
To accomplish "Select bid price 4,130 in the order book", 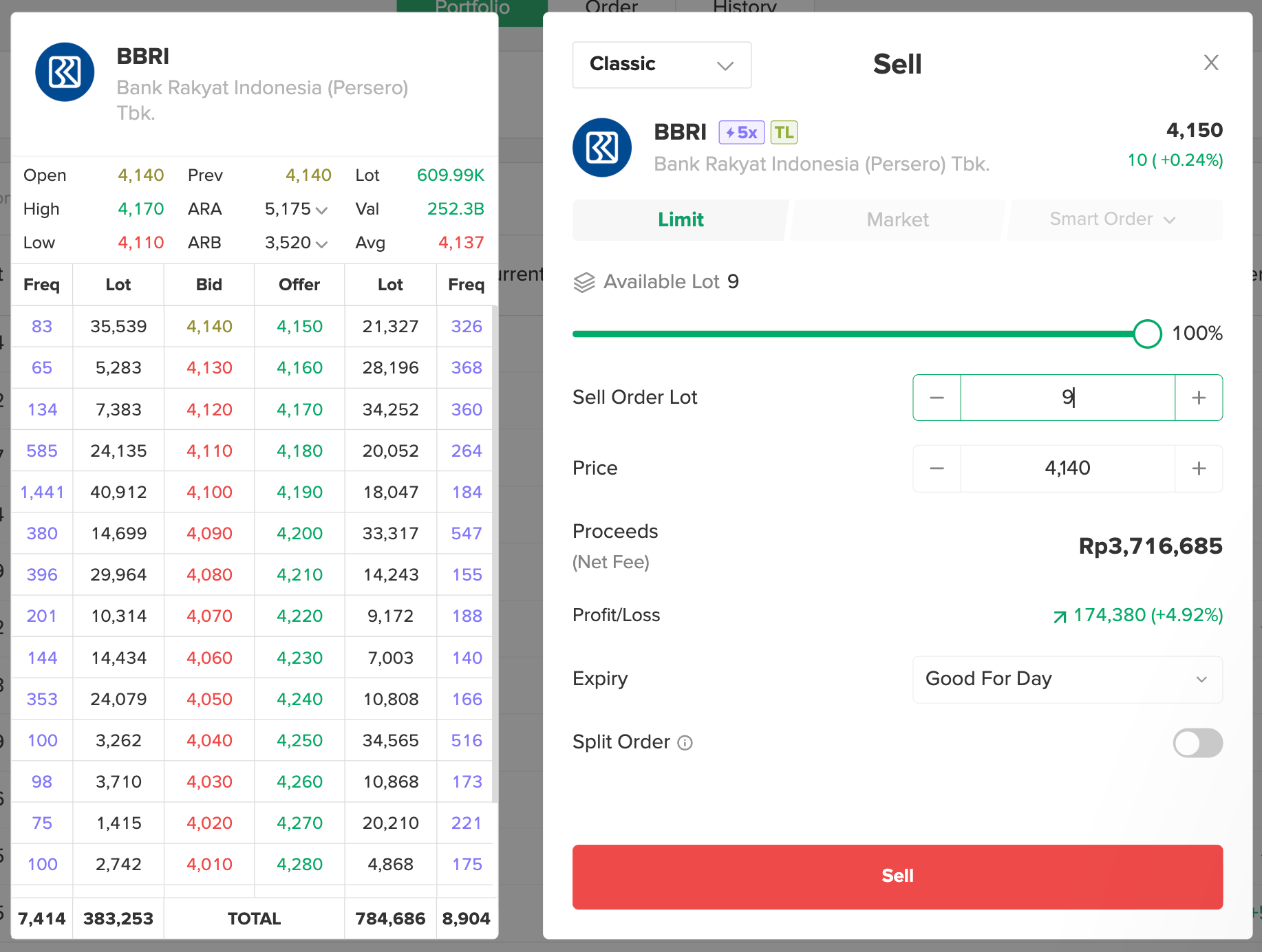I will pos(209,368).
